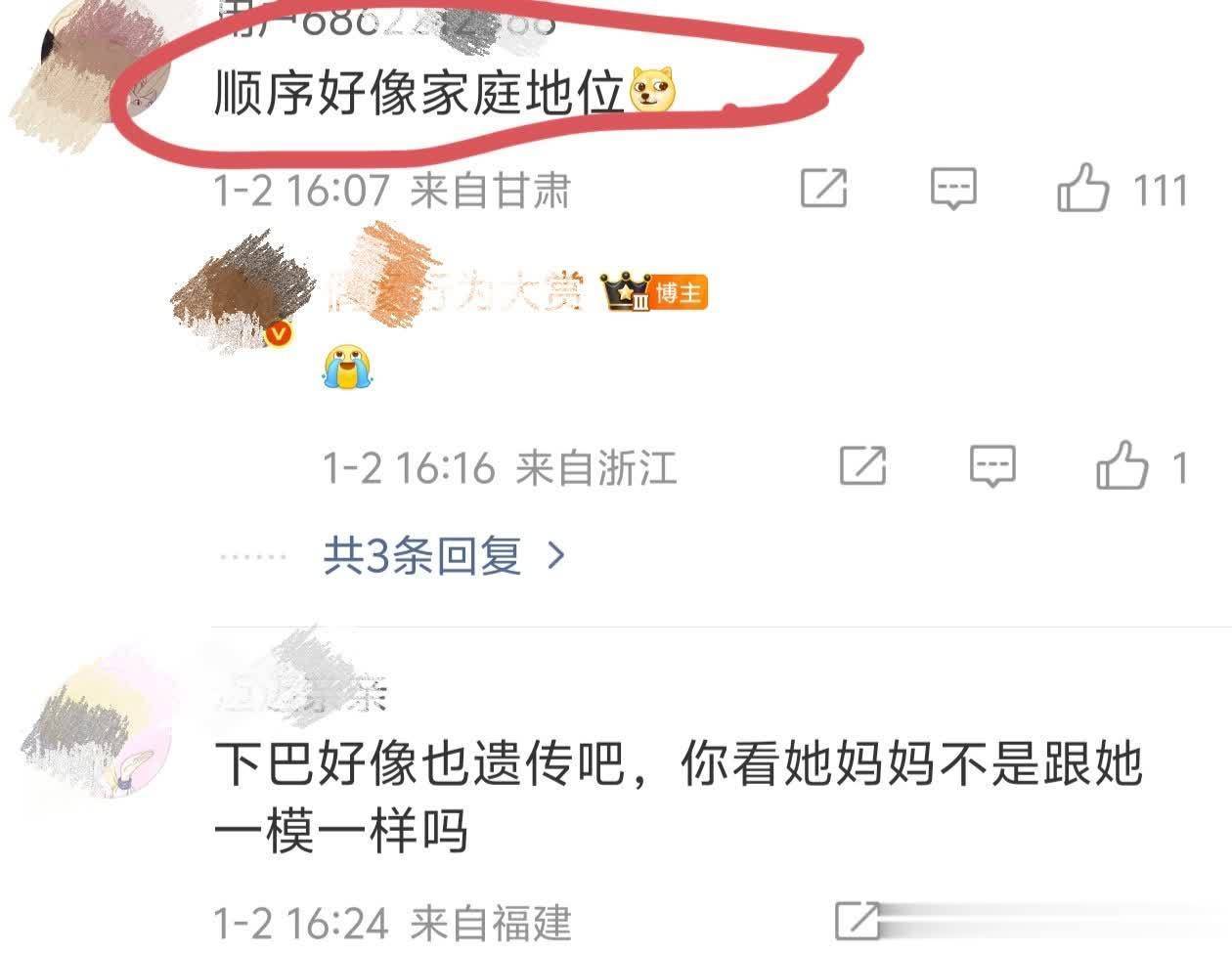Select comment text 顺序好像家庭地位
Screen dimensions: 1232x954
click(x=418, y=94)
